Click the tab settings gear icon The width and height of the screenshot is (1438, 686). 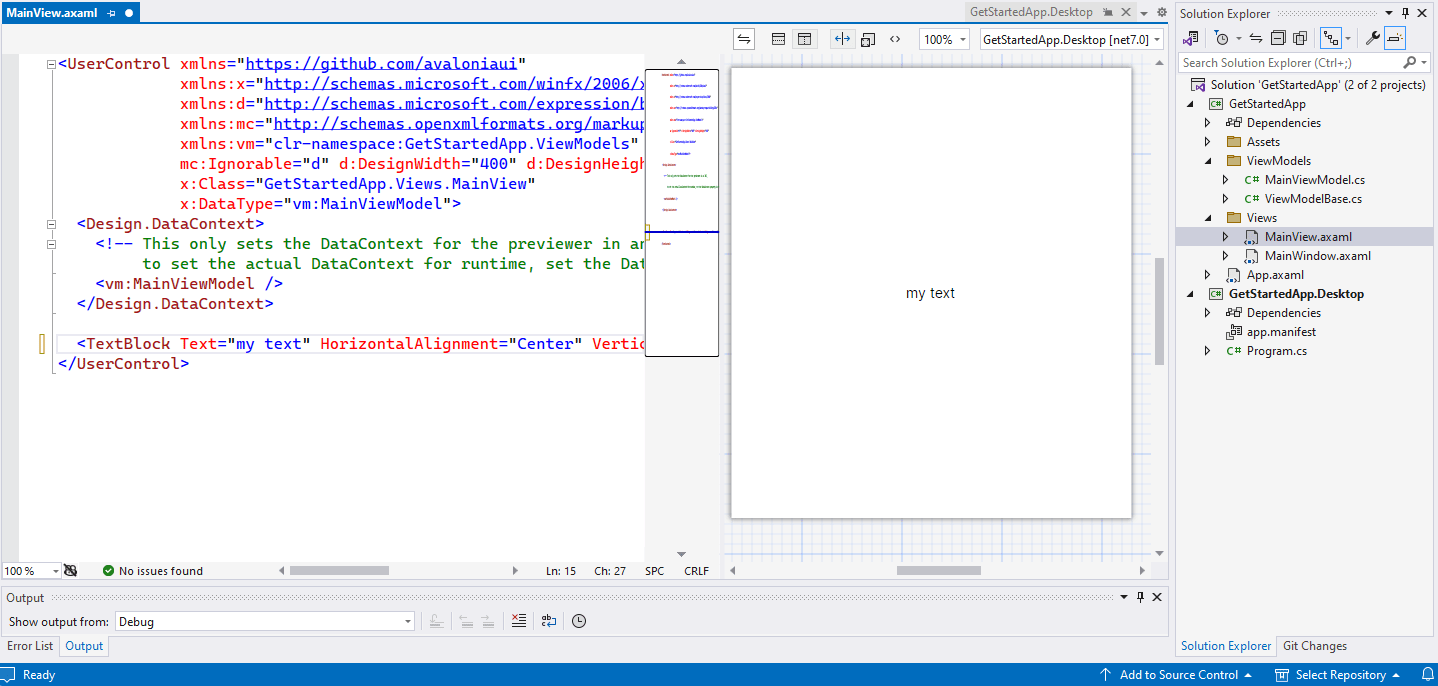point(1161,12)
